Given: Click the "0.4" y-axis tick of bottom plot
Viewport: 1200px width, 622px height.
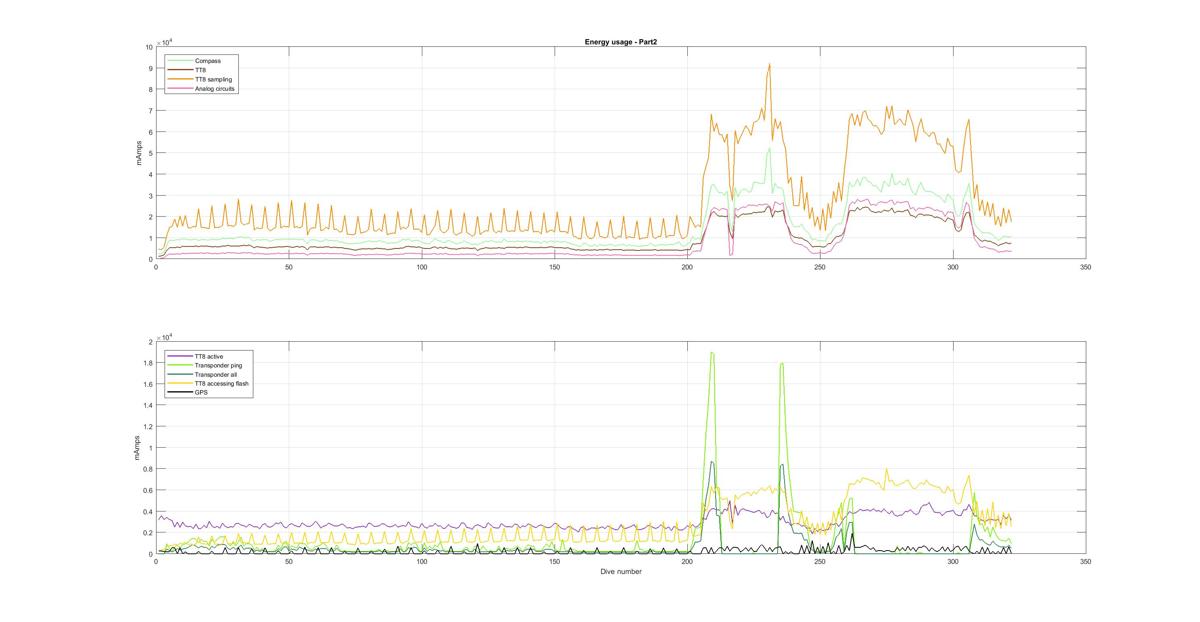Looking at the screenshot, I should 149,512.
